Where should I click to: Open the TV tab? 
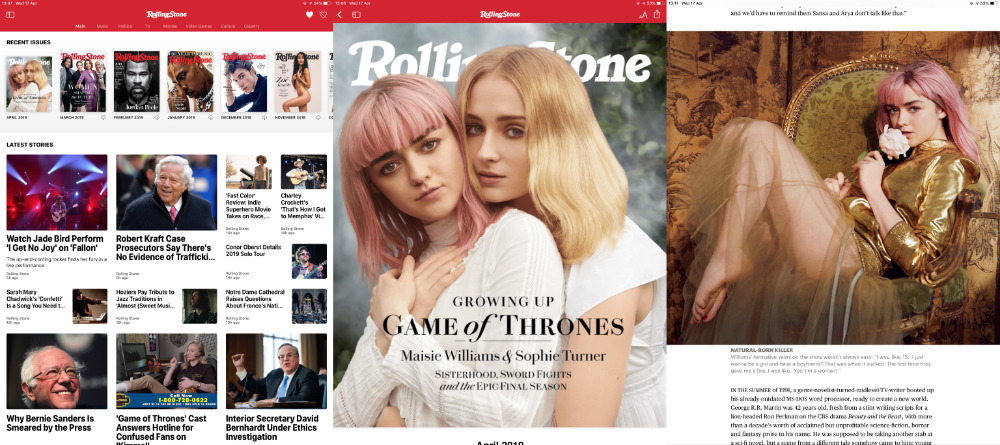coord(147,26)
